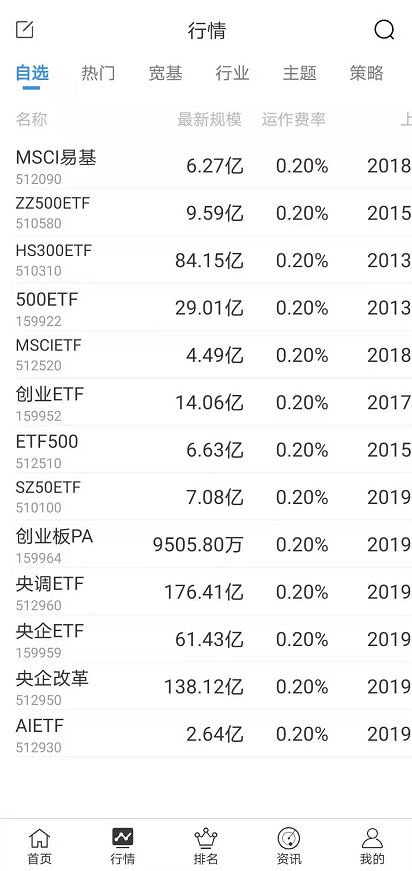Switch to the 热门 tab
412x871 pixels.
tap(98, 73)
